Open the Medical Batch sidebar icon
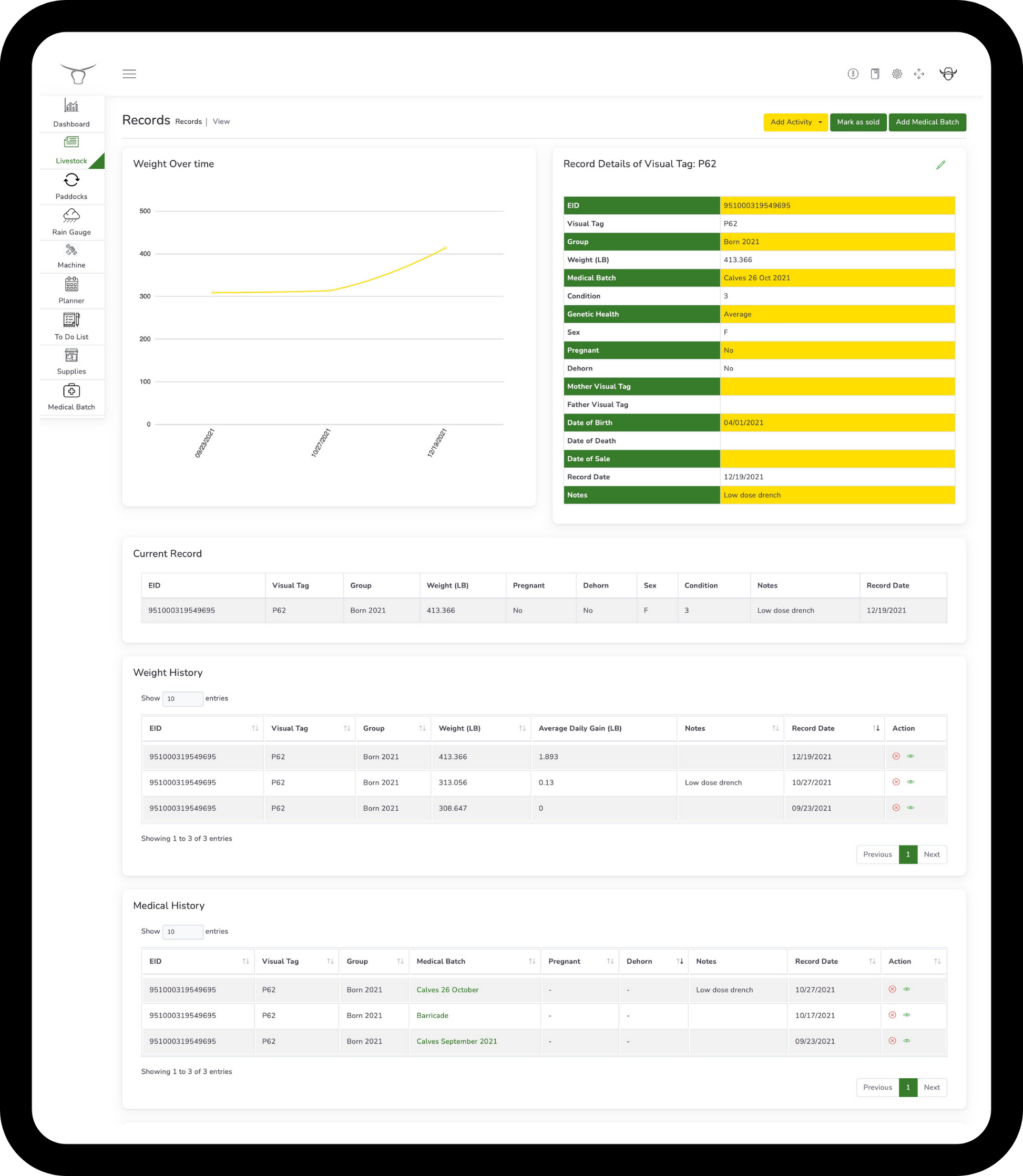Screen dimensions: 1023x1176 coord(71,391)
